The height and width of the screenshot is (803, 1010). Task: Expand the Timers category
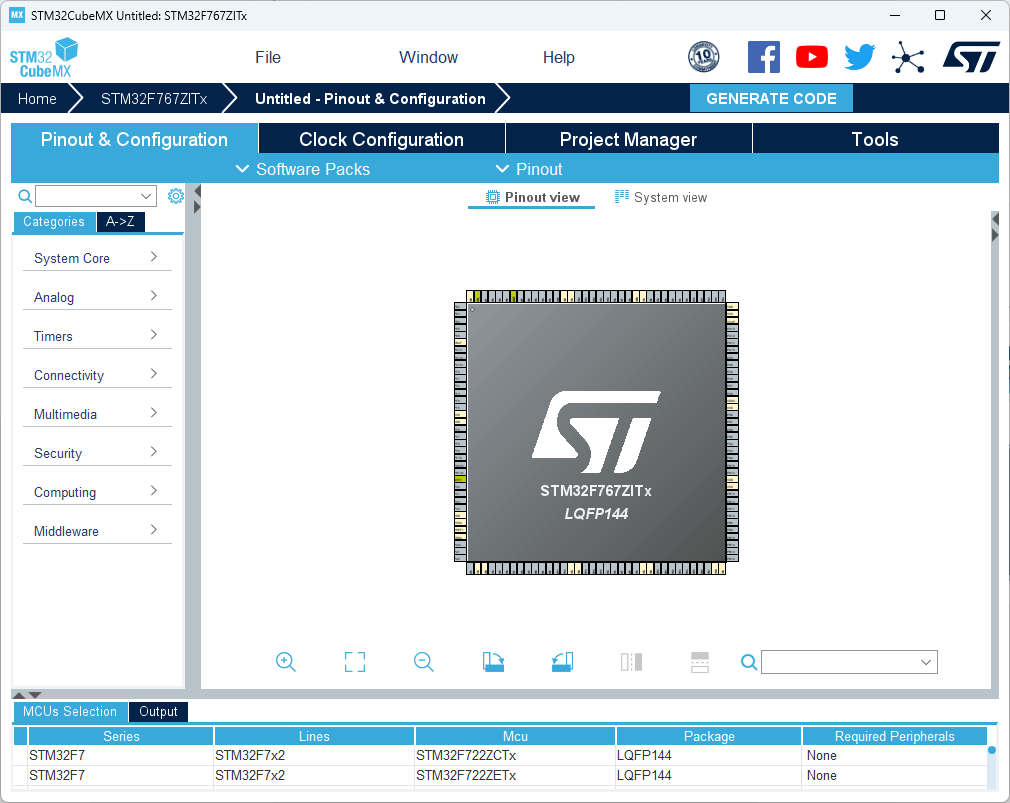(x=97, y=336)
